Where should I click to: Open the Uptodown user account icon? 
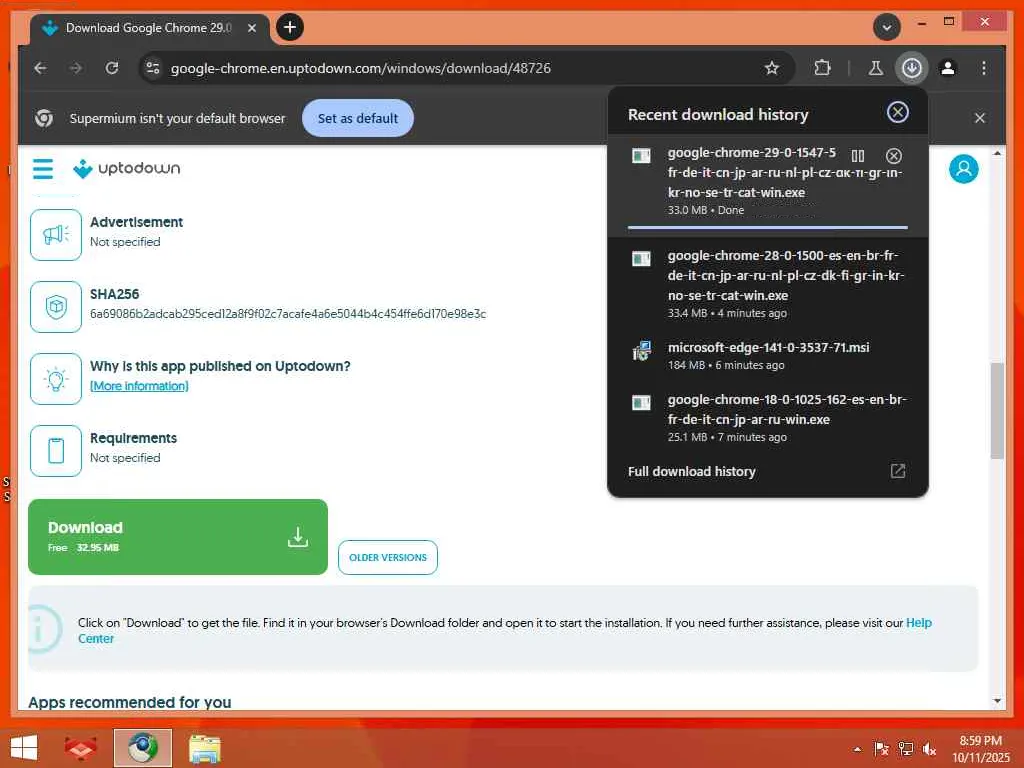[963, 169]
